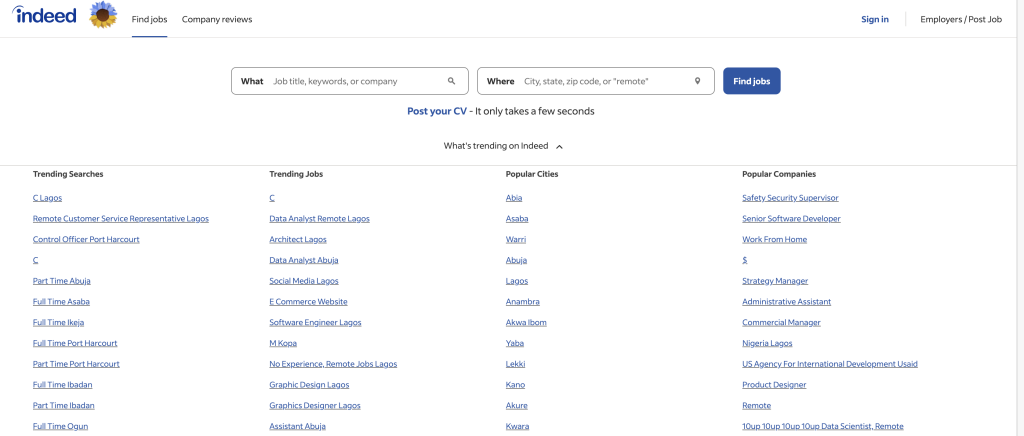Screen dimensions: 1024x436
Task: Open Commercial Manager link
Action: pos(781,322)
